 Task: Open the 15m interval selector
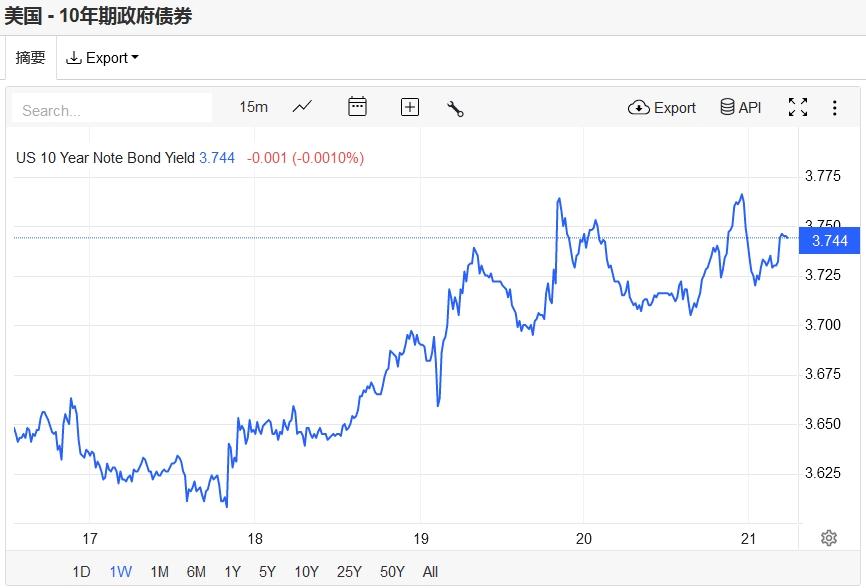[x=253, y=107]
